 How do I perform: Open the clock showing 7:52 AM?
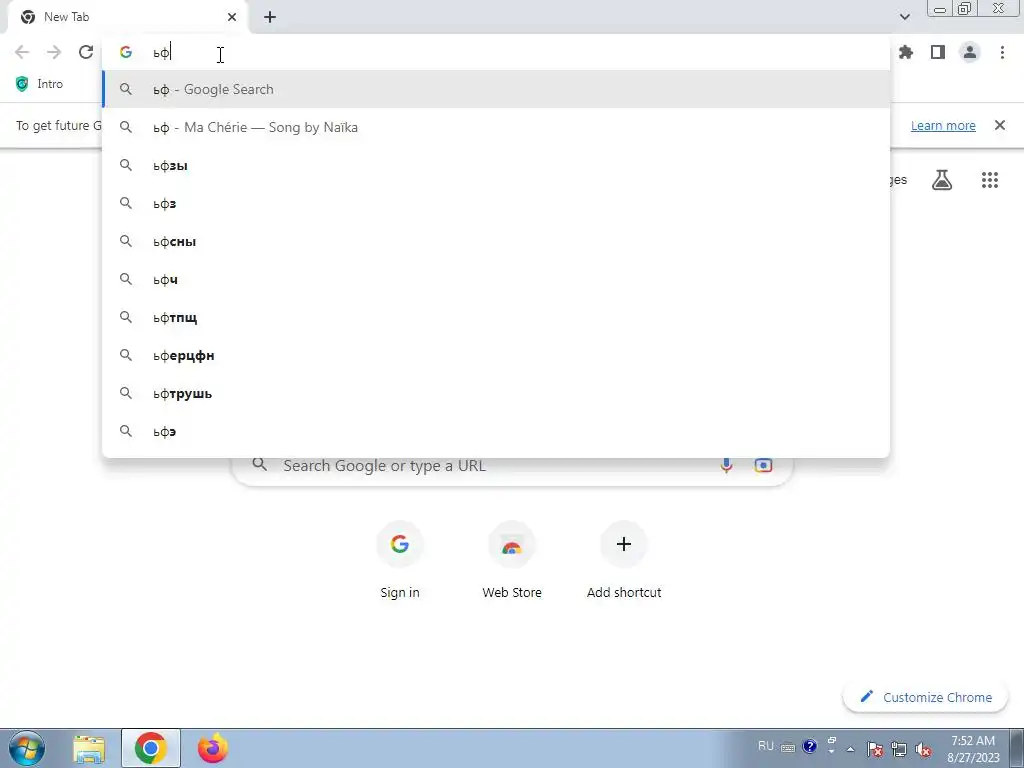pyautogui.click(x=973, y=749)
